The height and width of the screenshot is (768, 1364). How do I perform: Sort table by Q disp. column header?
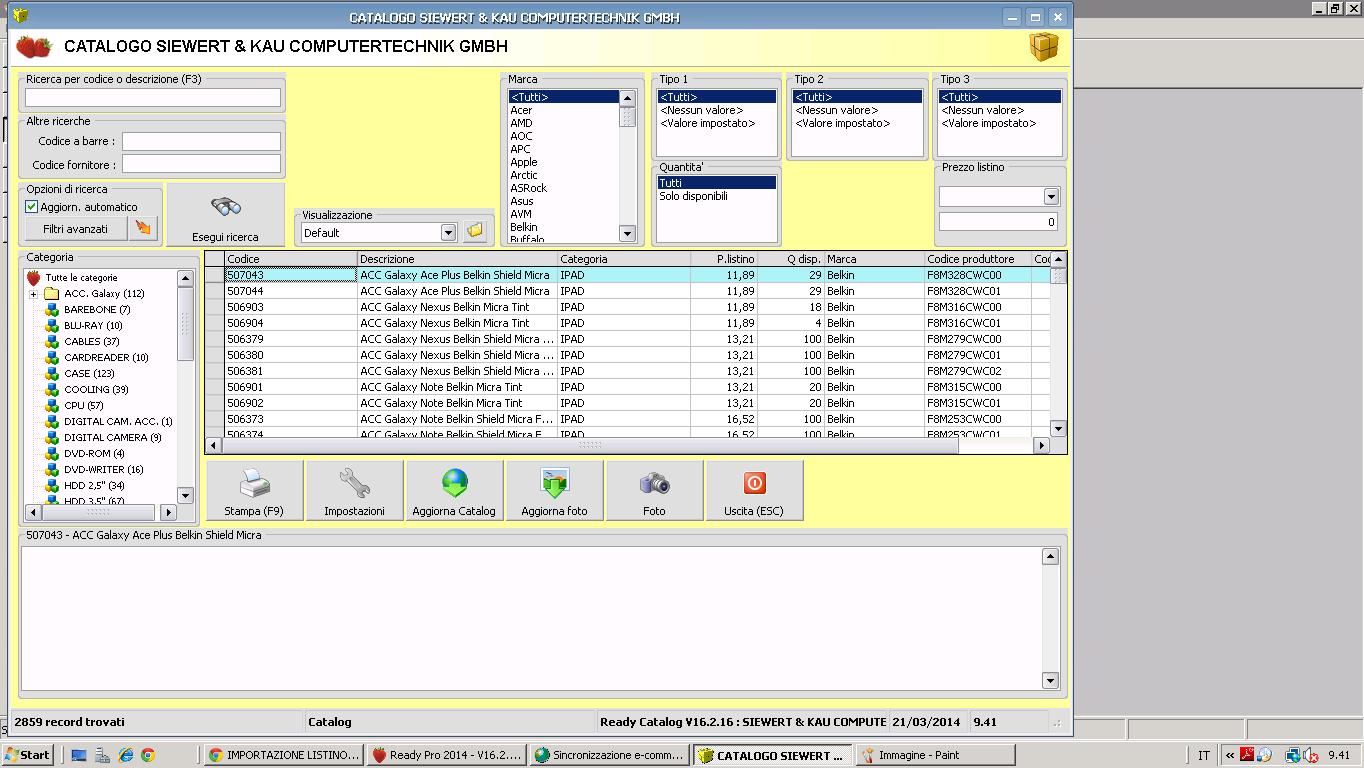(791, 259)
